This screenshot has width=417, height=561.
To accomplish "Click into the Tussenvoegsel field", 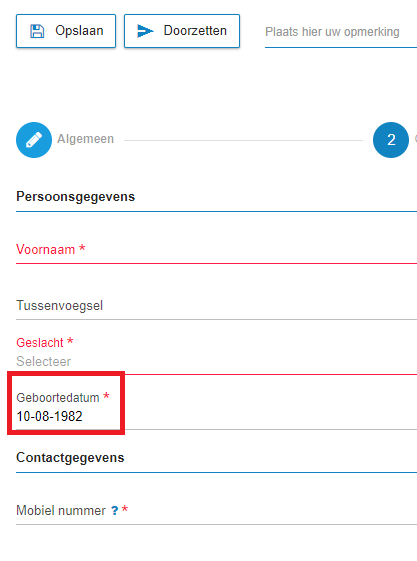I will tap(216, 306).
